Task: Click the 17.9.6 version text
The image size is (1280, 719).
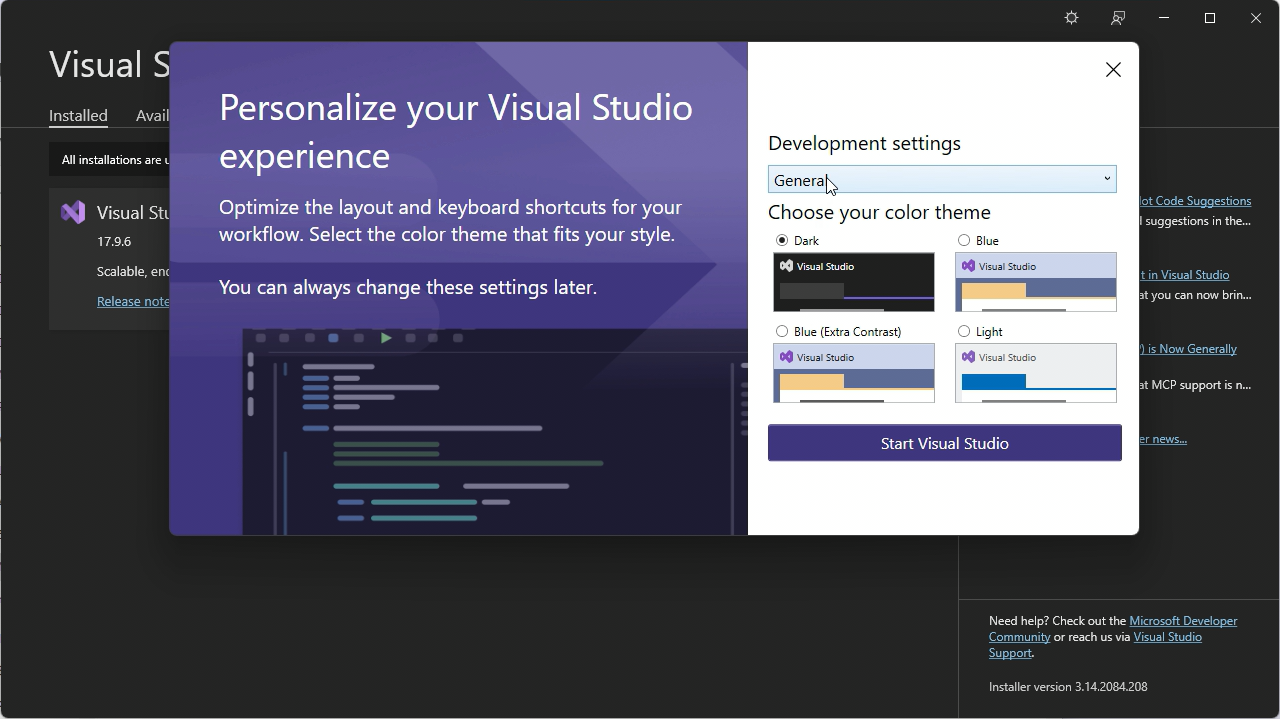Action: click(x=114, y=241)
